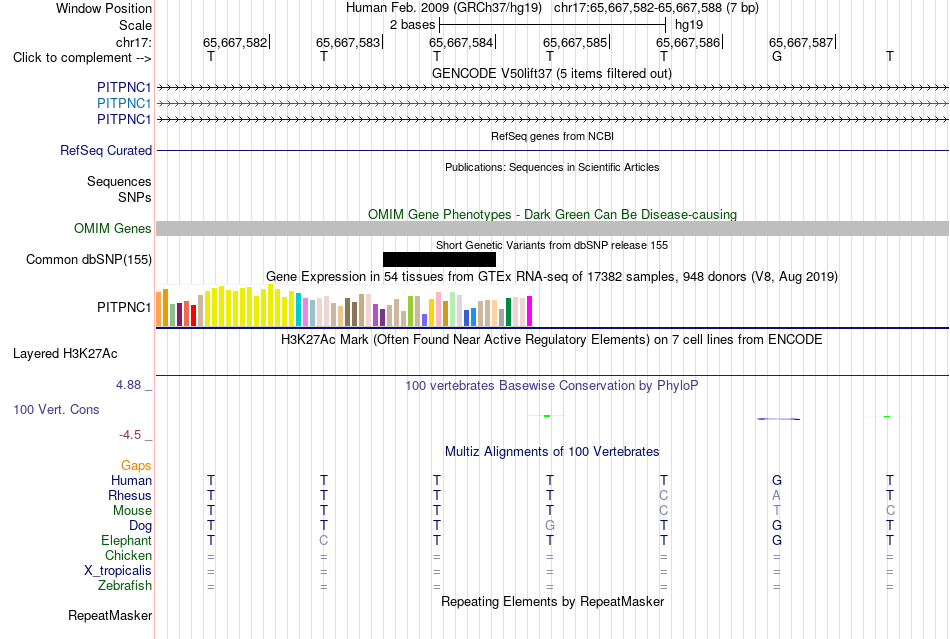Click 'Short Genetic Variants from dbSNP release 155'
950x639 pixels.
click(552, 245)
